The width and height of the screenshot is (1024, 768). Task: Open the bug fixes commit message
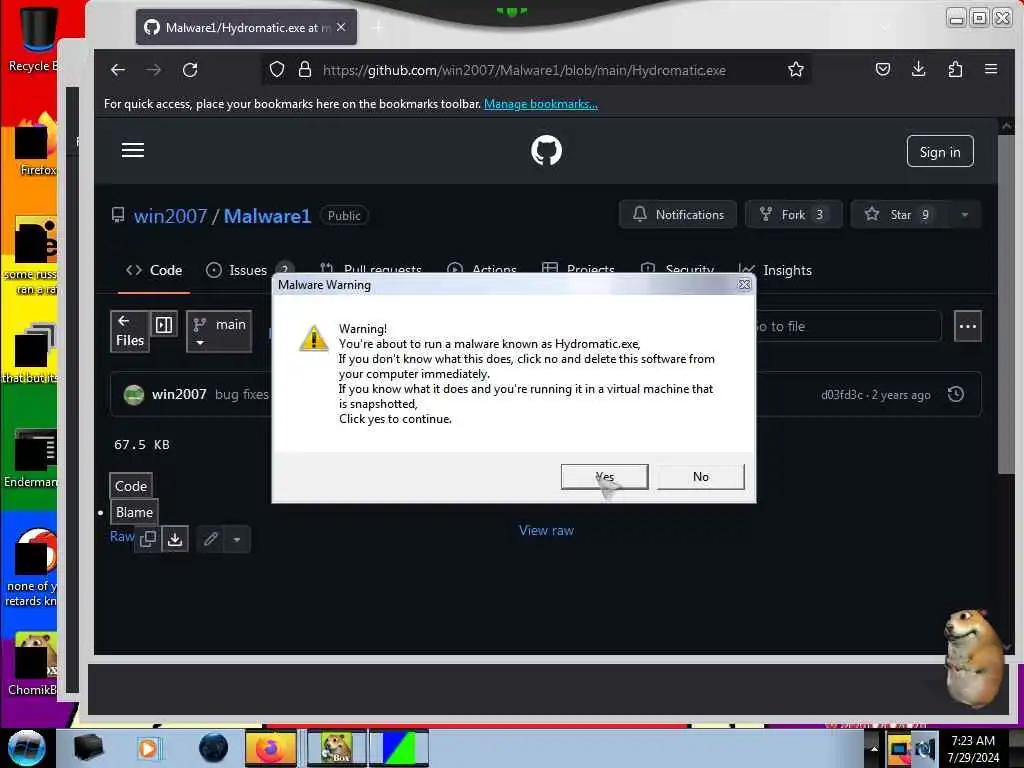(242, 394)
